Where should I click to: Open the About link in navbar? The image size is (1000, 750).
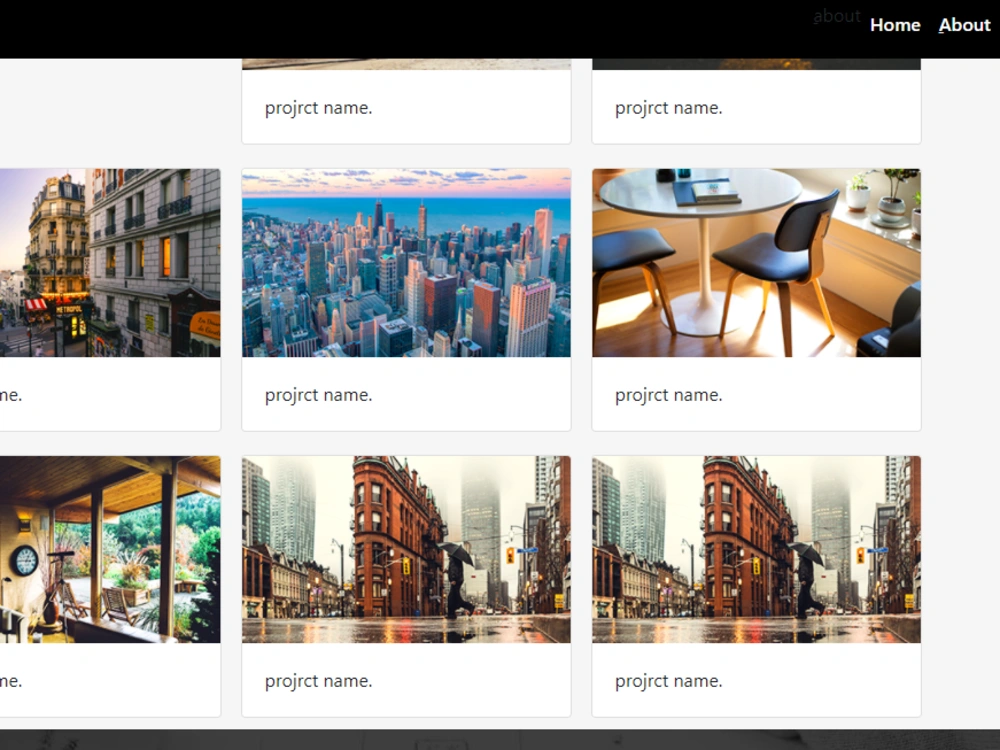pyautogui.click(x=964, y=25)
